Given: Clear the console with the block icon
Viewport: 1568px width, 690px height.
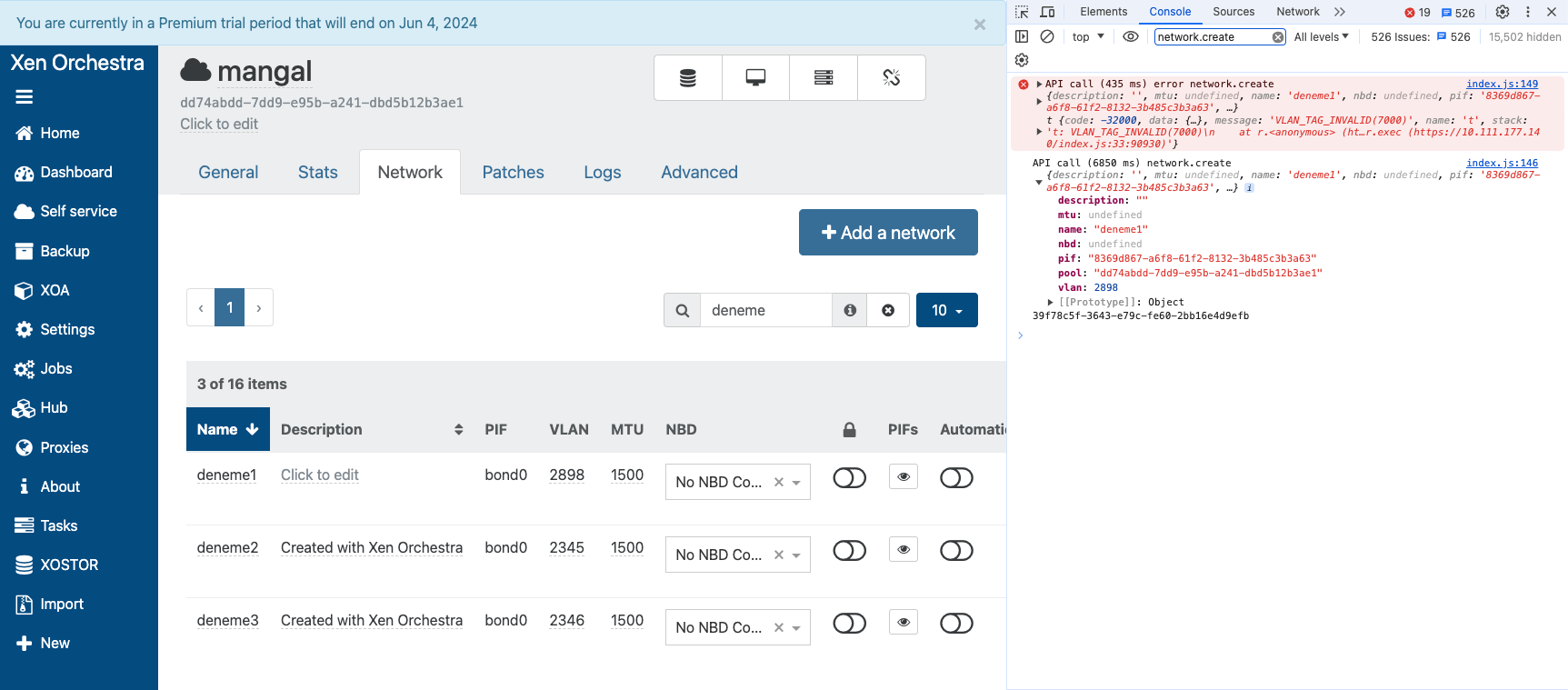Looking at the screenshot, I should click(1047, 36).
